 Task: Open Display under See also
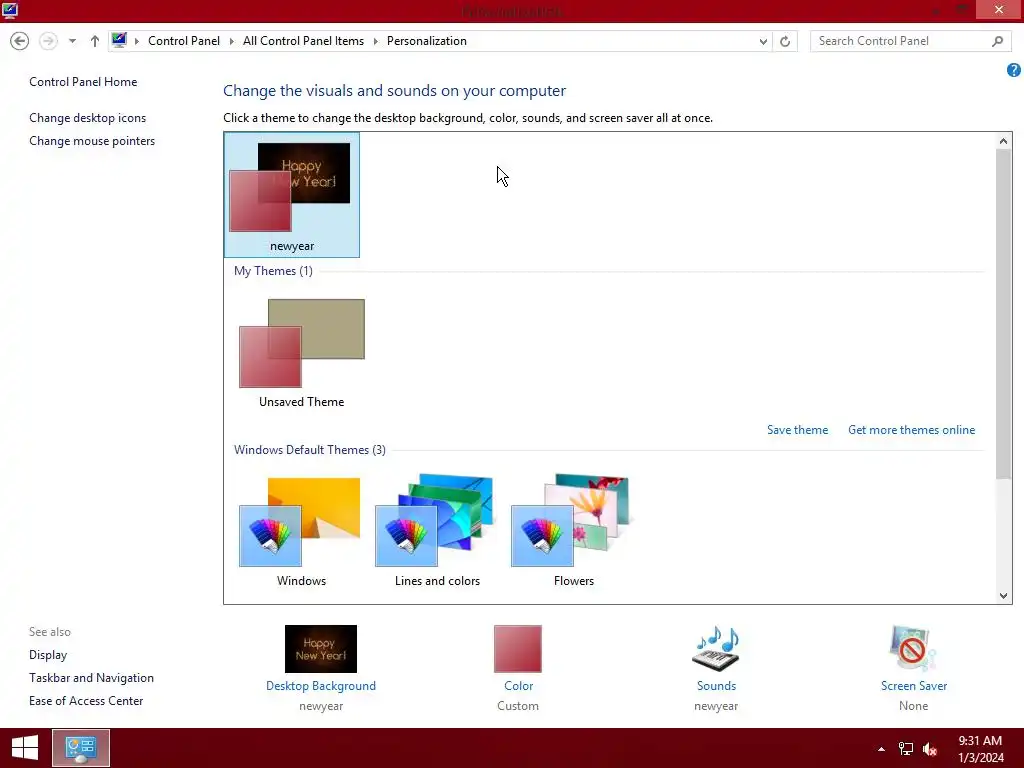click(48, 654)
